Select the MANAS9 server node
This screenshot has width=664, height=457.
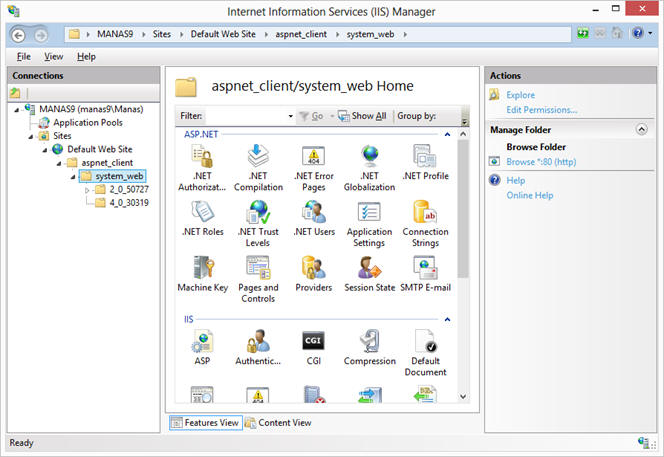[91, 109]
